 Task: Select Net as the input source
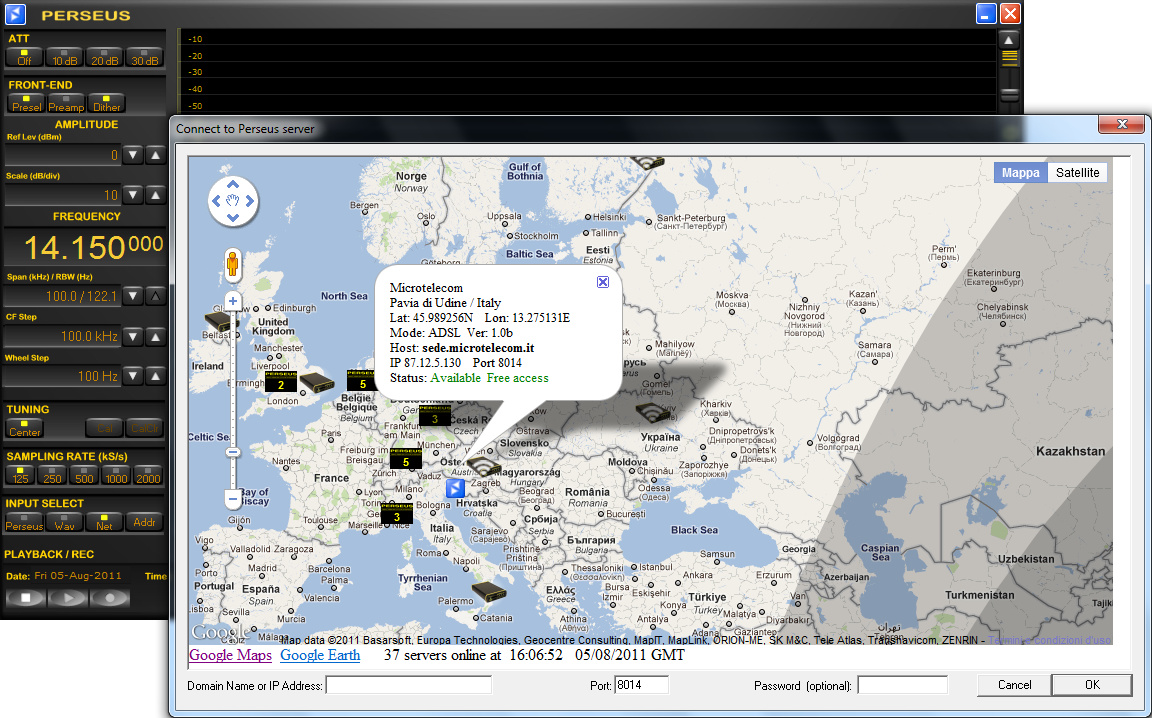[104, 523]
